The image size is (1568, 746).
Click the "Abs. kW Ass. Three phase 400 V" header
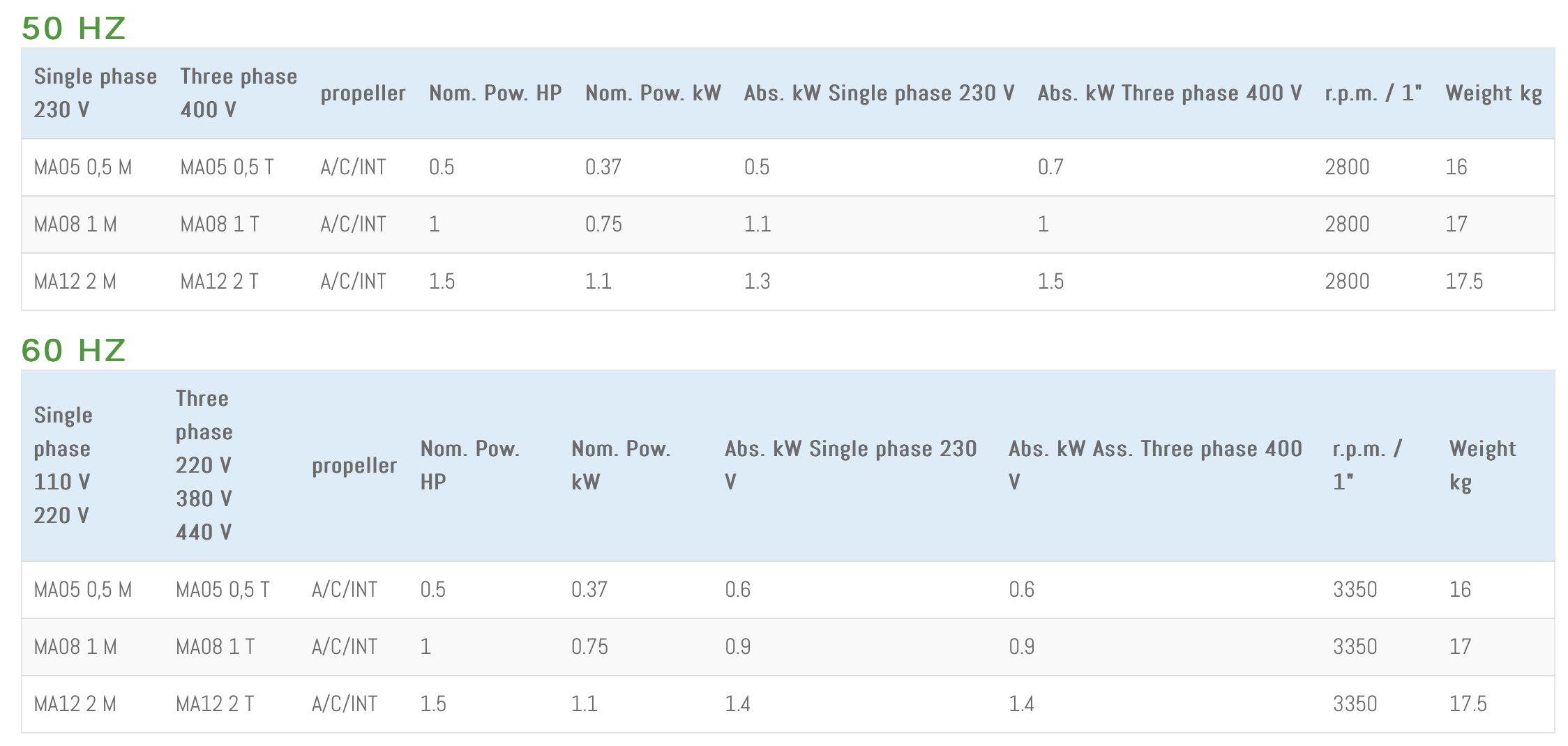[1155, 466]
